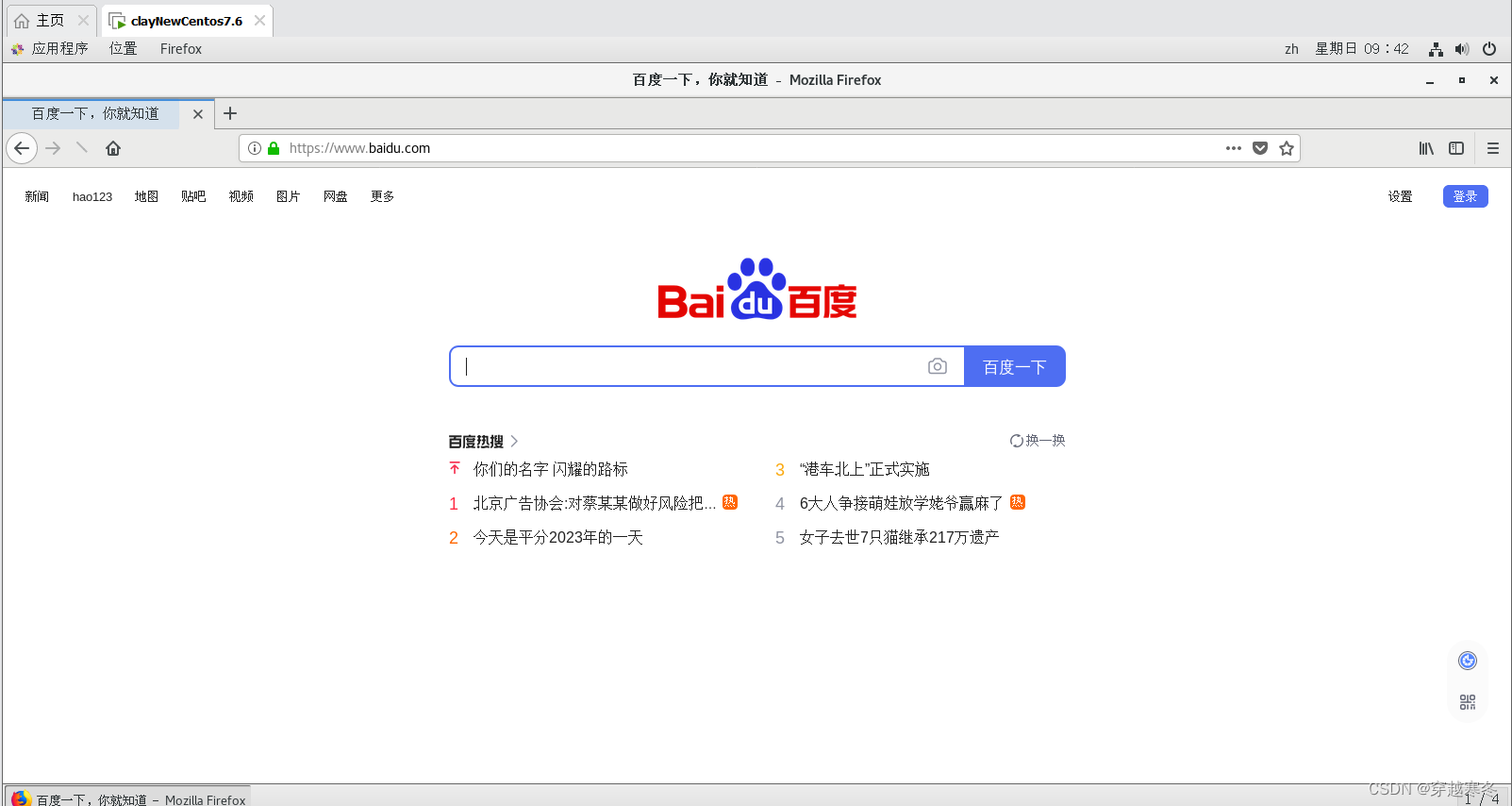This screenshot has height=806, width=1512.
Task: Click 换一换 refresh hot search
Action: point(1038,441)
